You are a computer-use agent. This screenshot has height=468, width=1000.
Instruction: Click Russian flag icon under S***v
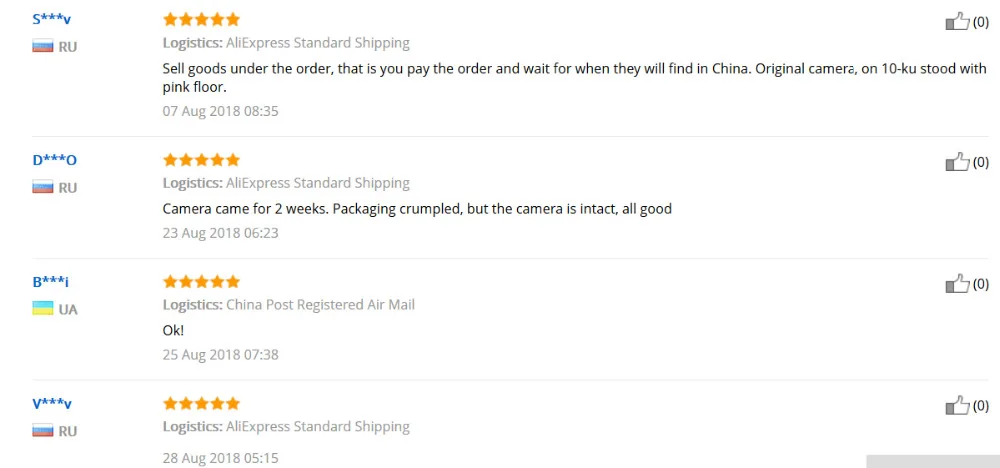click(x=43, y=46)
